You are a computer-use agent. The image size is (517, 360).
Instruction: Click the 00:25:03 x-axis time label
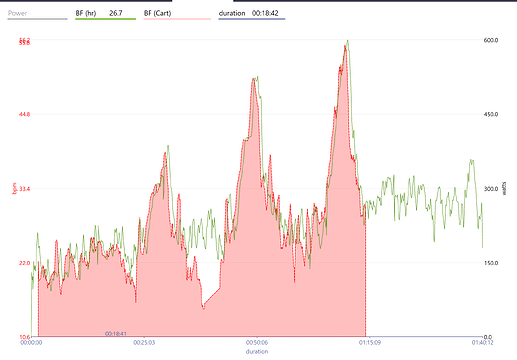click(144, 343)
